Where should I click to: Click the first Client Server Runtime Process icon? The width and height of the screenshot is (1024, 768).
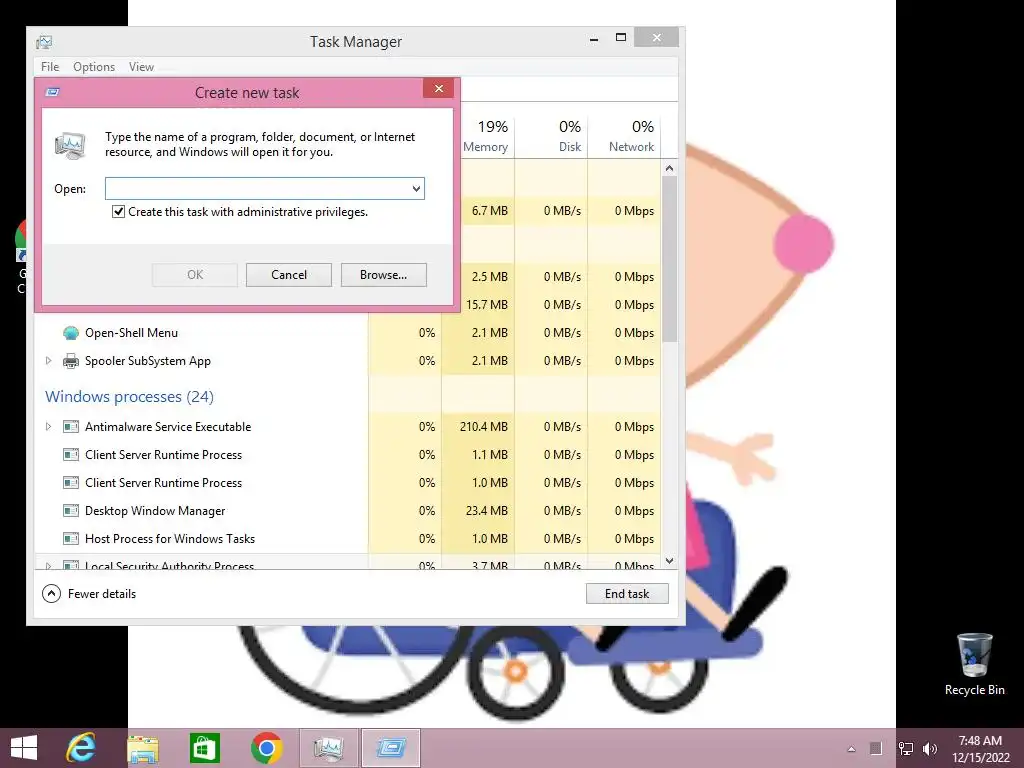pos(71,455)
